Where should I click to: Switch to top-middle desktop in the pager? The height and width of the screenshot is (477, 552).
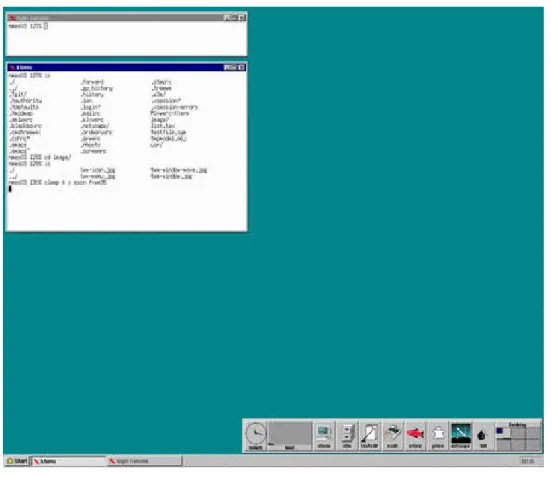coord(518,433)
